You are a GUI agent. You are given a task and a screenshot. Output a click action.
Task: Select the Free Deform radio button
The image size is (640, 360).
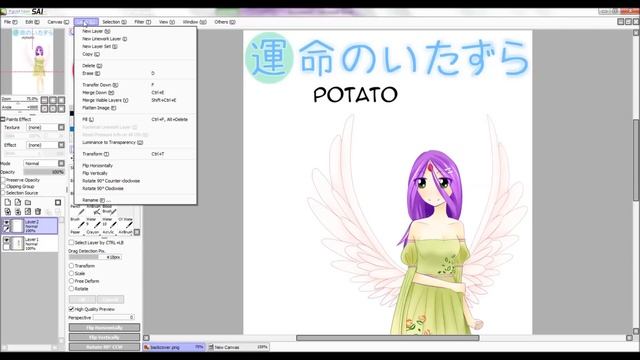tap(71, 281)
